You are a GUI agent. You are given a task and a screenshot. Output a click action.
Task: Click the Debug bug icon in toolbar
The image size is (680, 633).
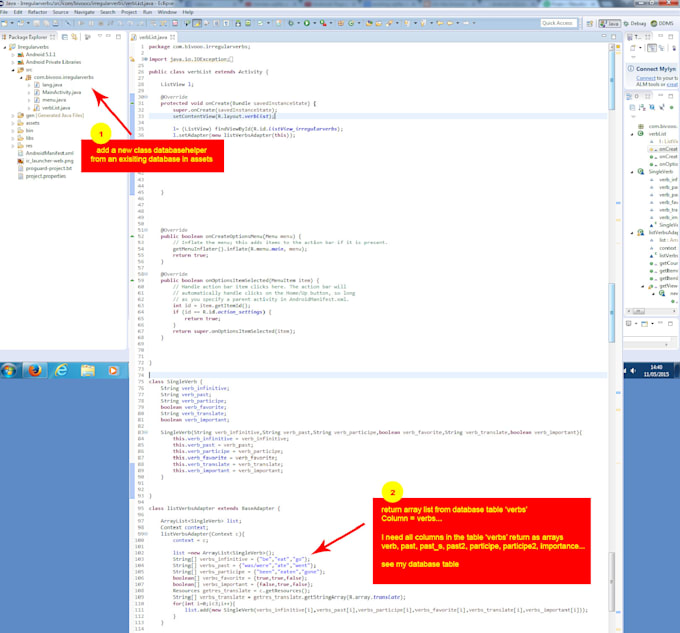(291, 23)
